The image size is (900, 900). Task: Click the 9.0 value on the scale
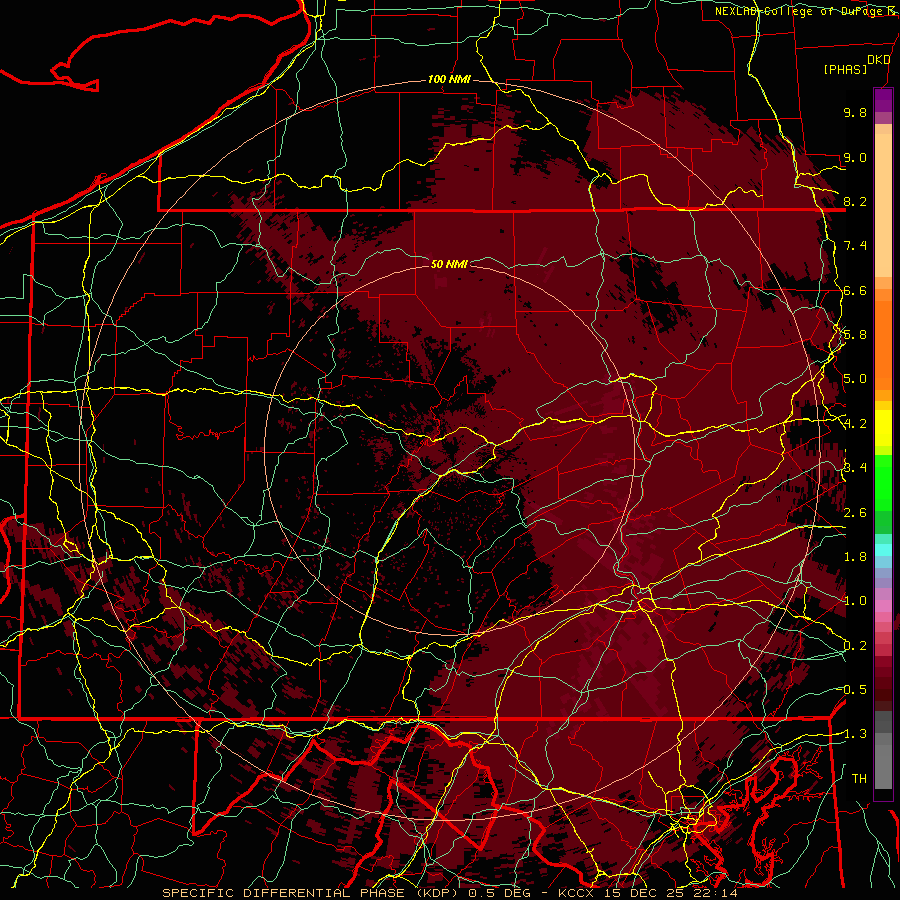click(855, 157)
